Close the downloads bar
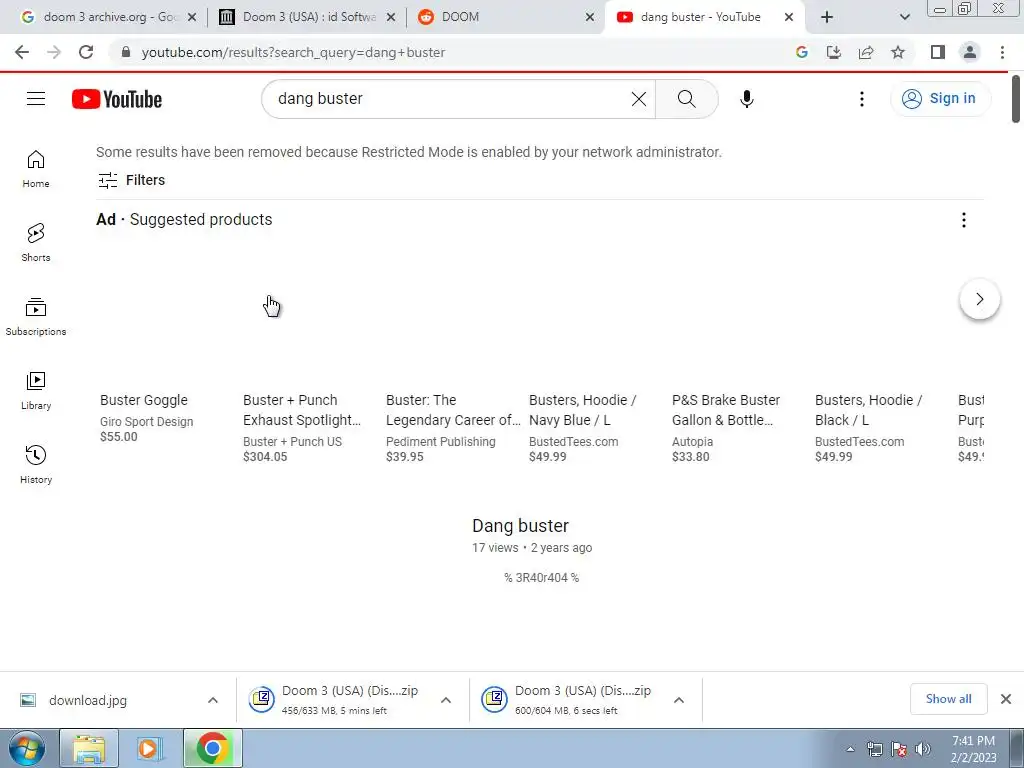1024x768 pixels. (1006, 699)
